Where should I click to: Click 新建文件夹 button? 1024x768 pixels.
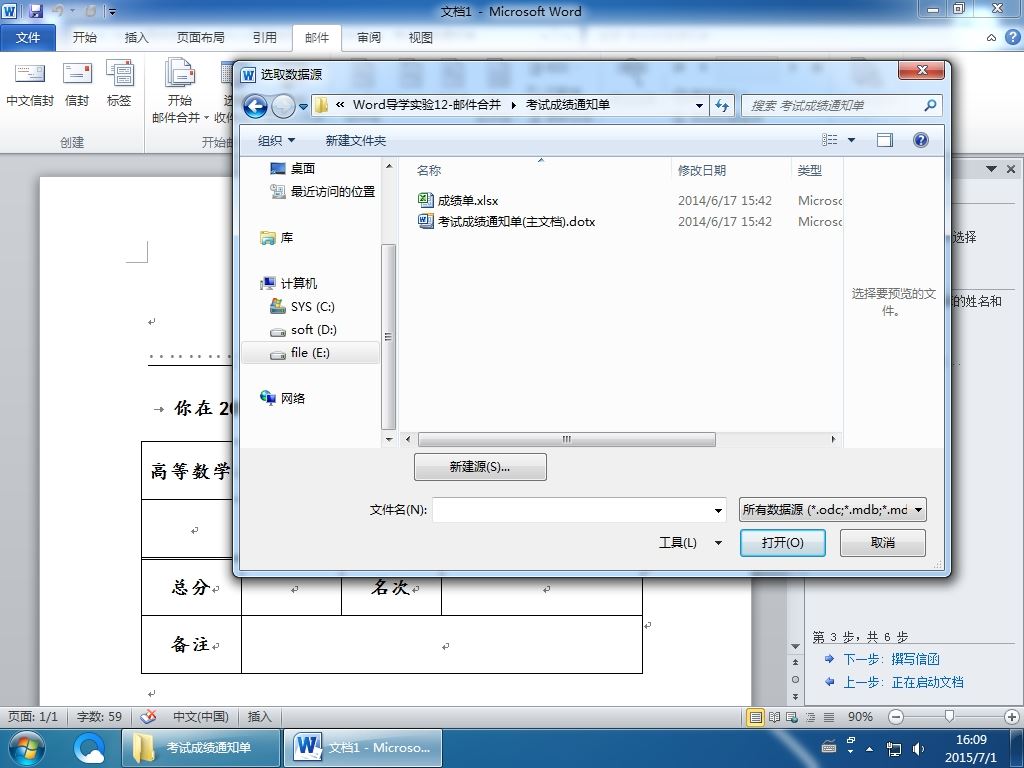coord(355,140)
